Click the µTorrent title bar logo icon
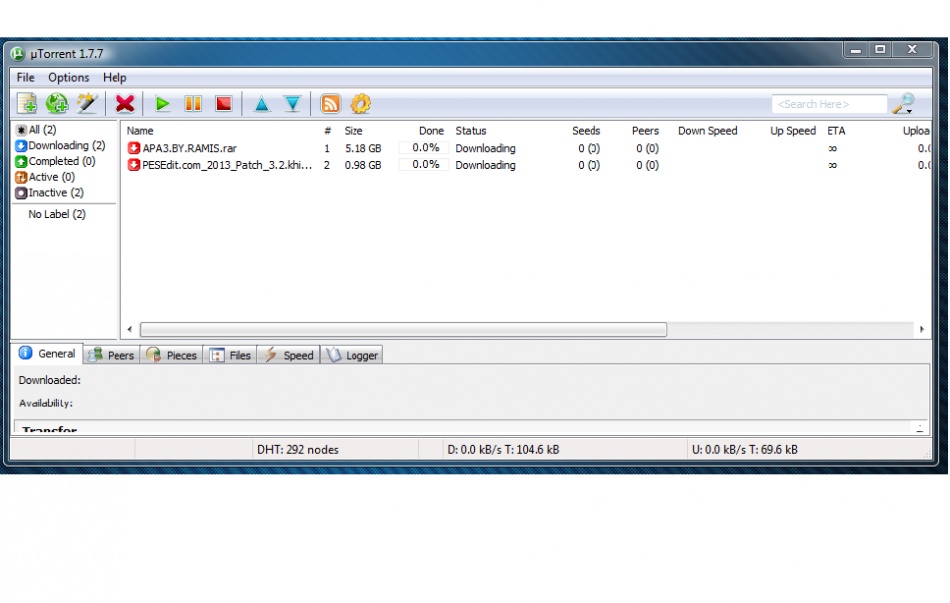The image size is (950, 603). (x=18, y=54)
